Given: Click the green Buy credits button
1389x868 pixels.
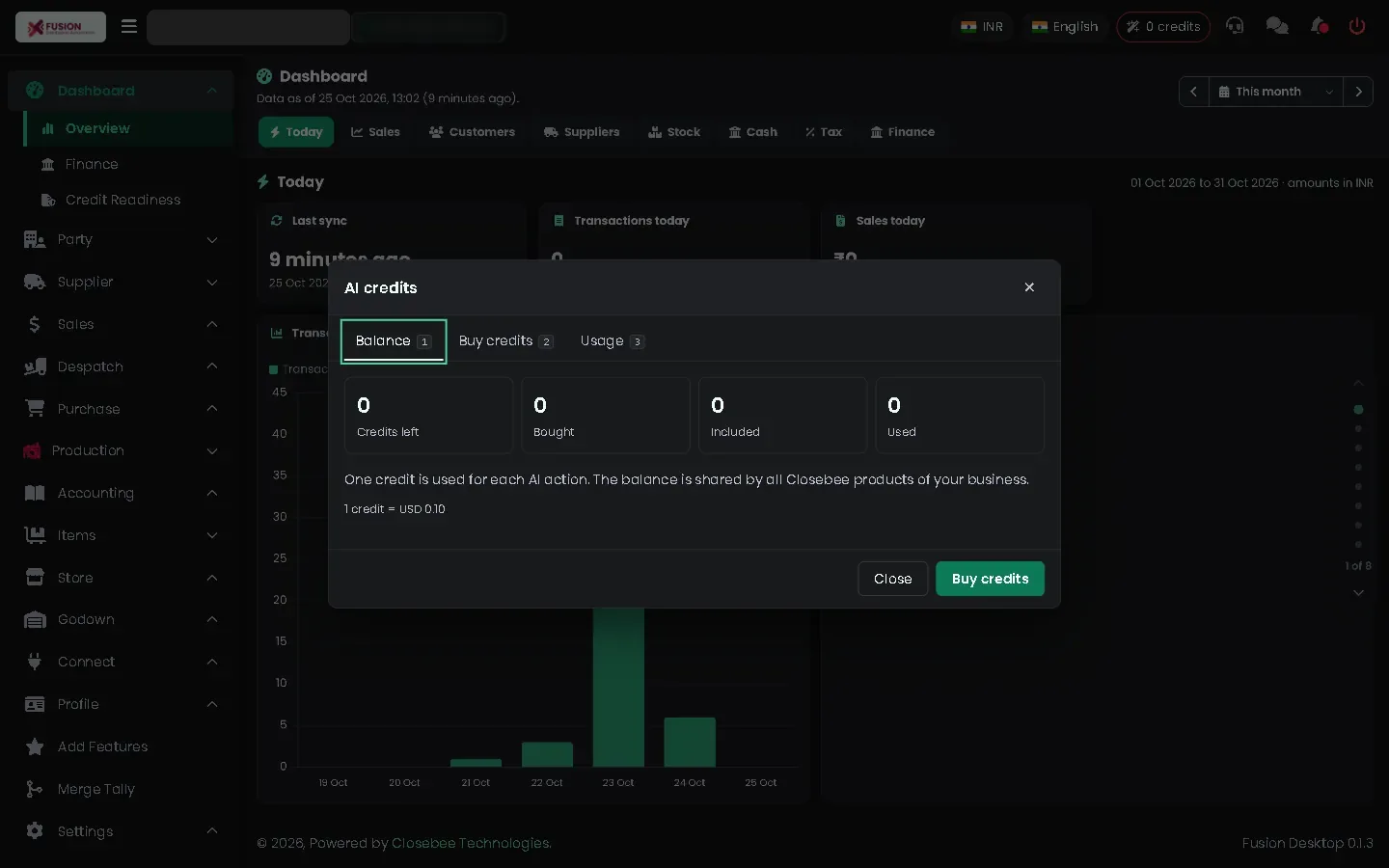Looking at the screenshot, I should 990,579.
